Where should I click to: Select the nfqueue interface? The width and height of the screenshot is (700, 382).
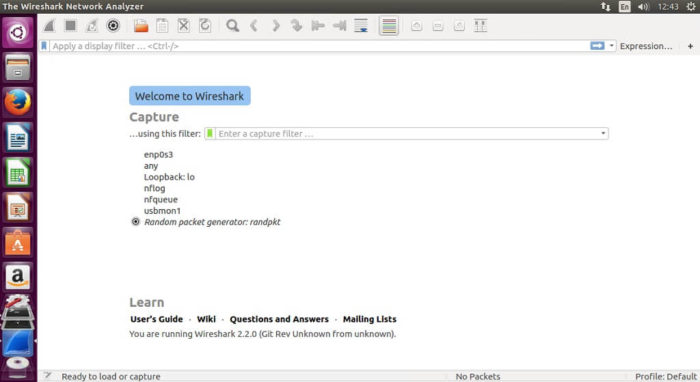(161, 199)
